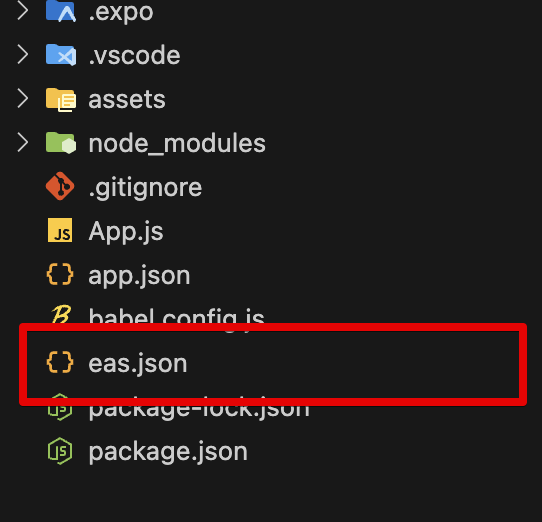The image size is (542, 522).
Task: Open the package.json file
Action: tap(168, 452)
